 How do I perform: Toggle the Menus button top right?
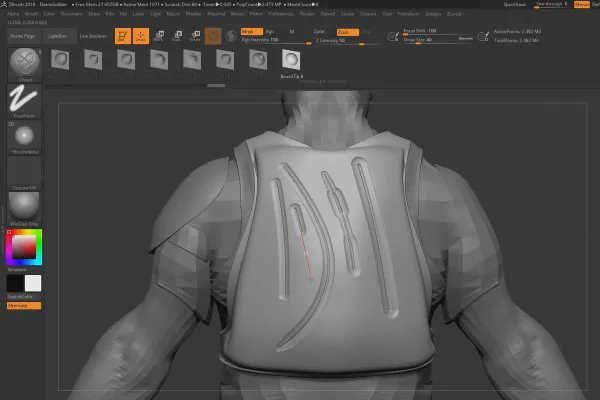582,5
